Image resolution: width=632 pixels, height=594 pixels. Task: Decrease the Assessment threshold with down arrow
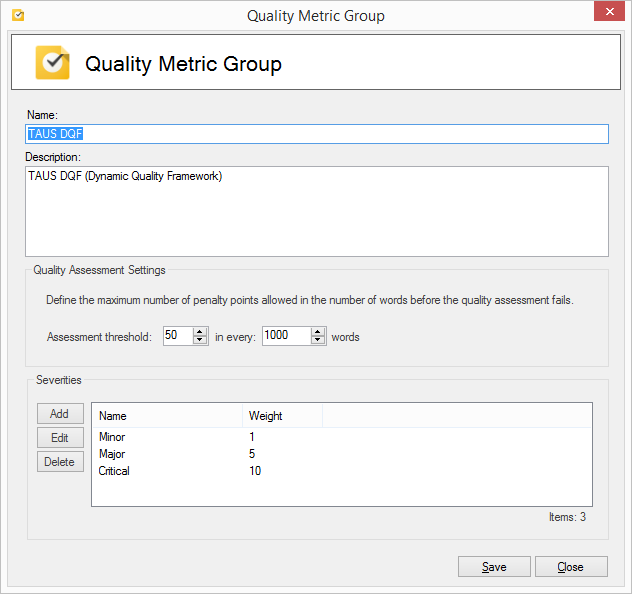click(200, 340)
